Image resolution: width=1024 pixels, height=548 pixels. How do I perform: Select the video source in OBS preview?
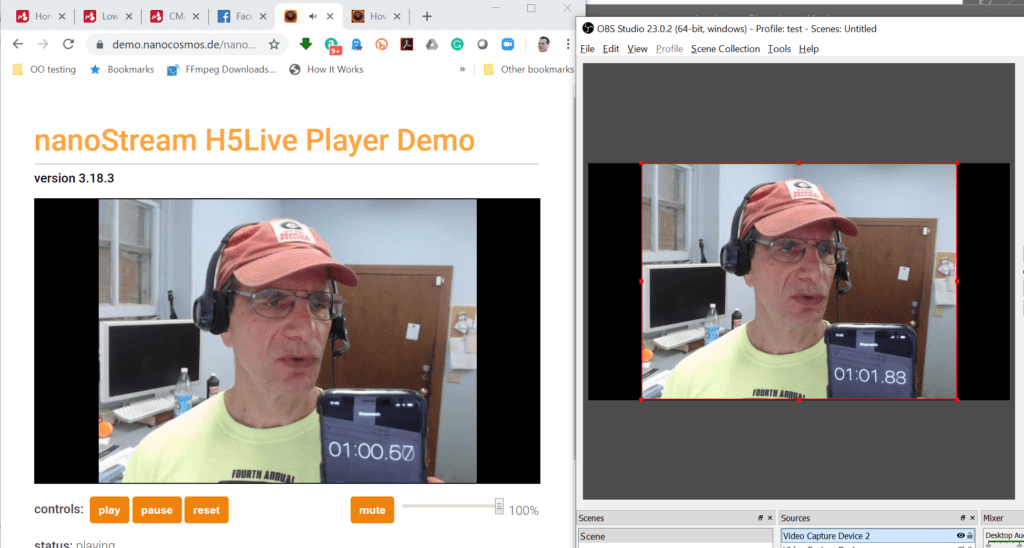[799, 282]
